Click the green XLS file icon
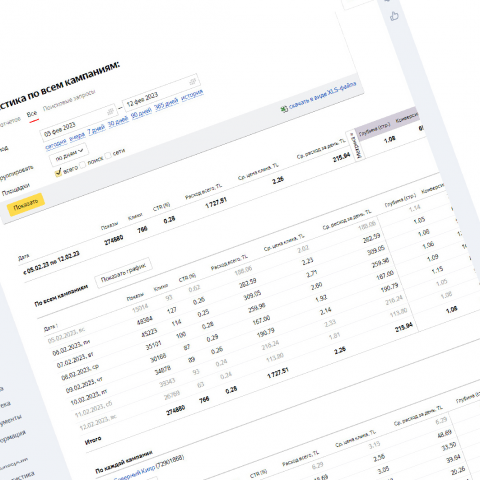The height and width of the screenshot is (480, 480). pyautogui.click(x=284, y=109)
